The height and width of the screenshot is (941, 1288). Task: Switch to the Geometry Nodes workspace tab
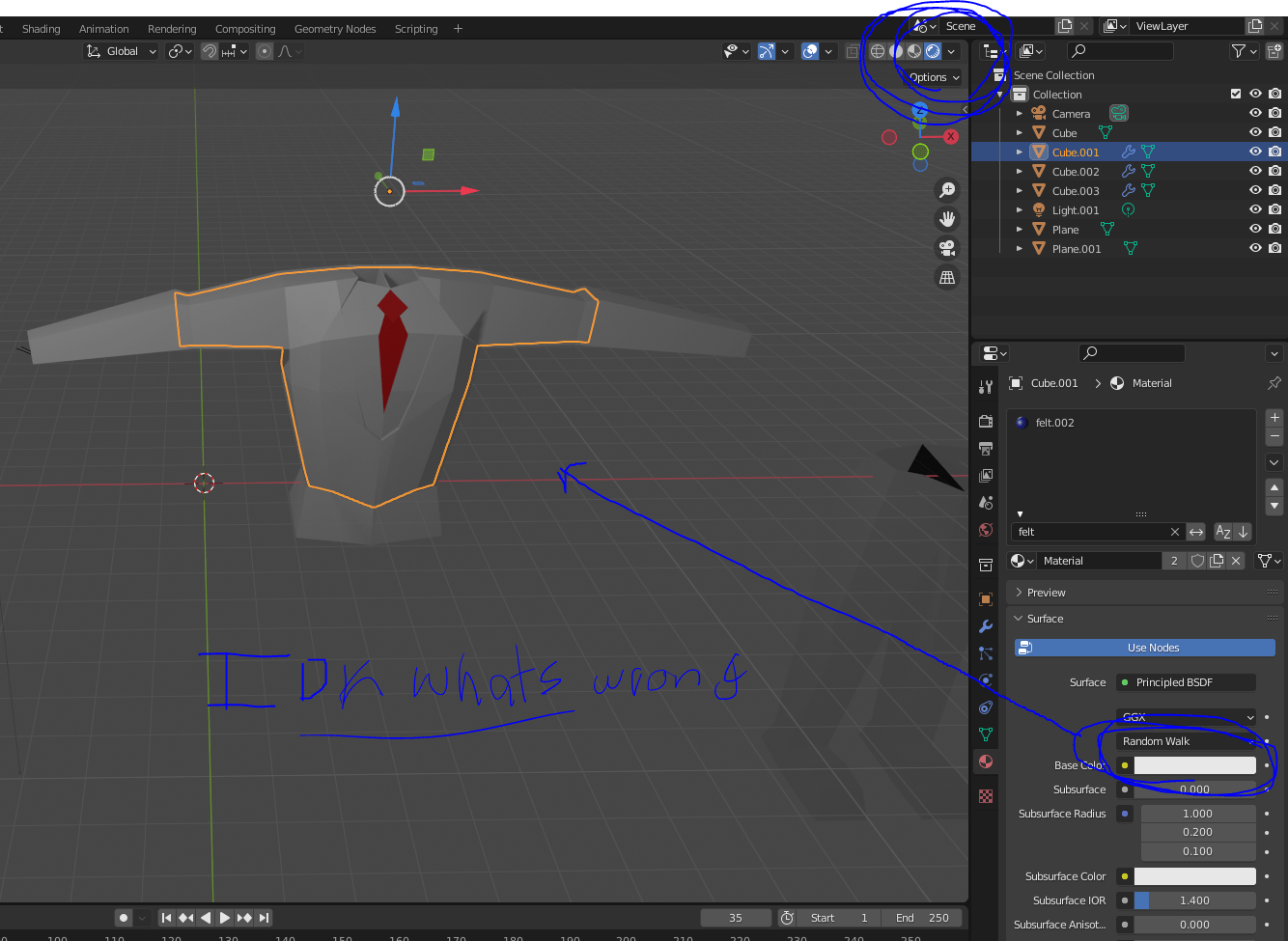point(335,29)
